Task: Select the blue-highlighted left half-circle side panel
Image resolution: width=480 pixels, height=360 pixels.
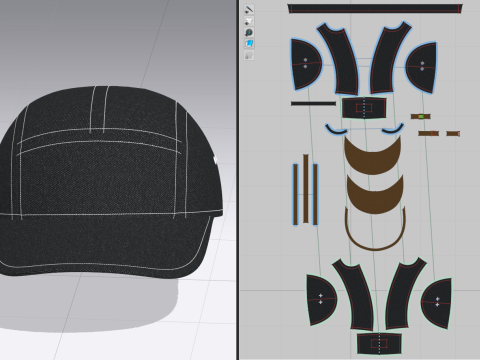Action: [305, 64]
